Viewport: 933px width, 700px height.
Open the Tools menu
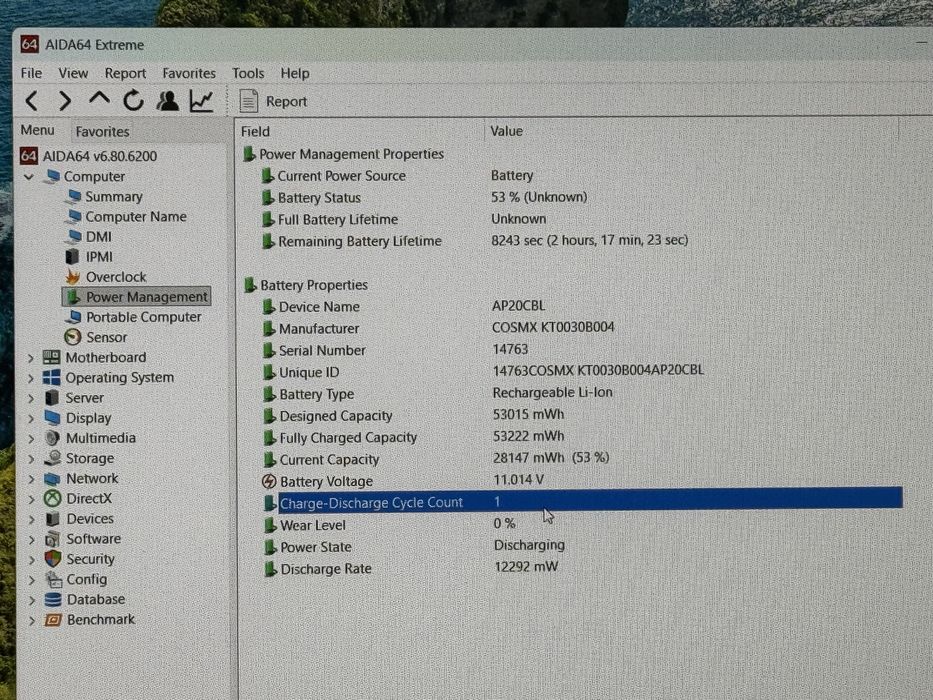click(x=248, y=73)
